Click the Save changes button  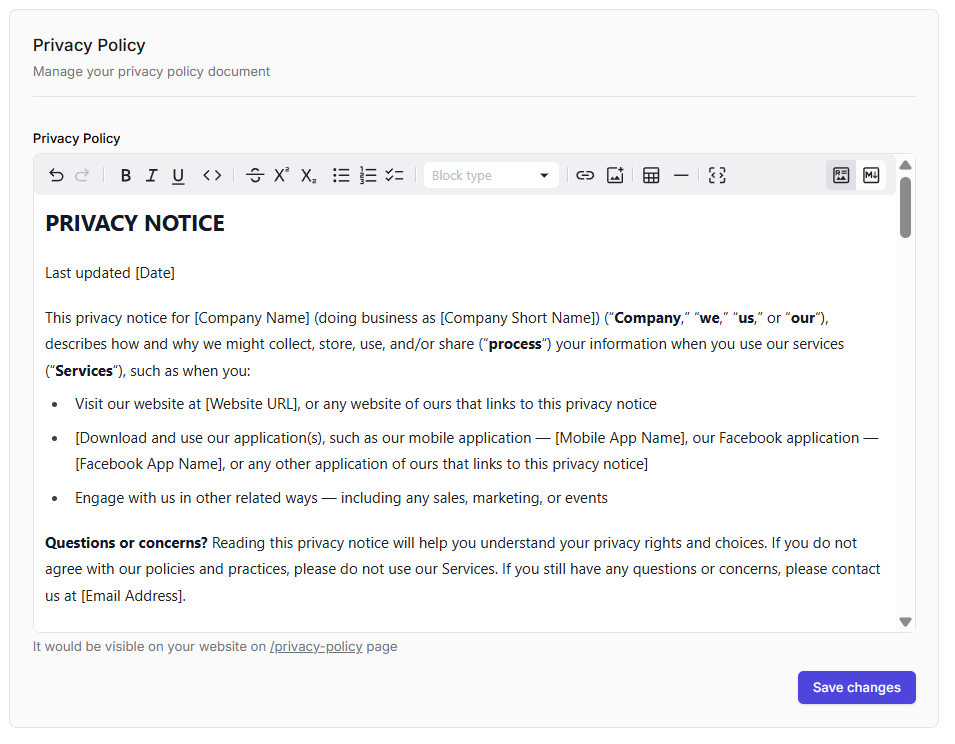tap(856, 688)
